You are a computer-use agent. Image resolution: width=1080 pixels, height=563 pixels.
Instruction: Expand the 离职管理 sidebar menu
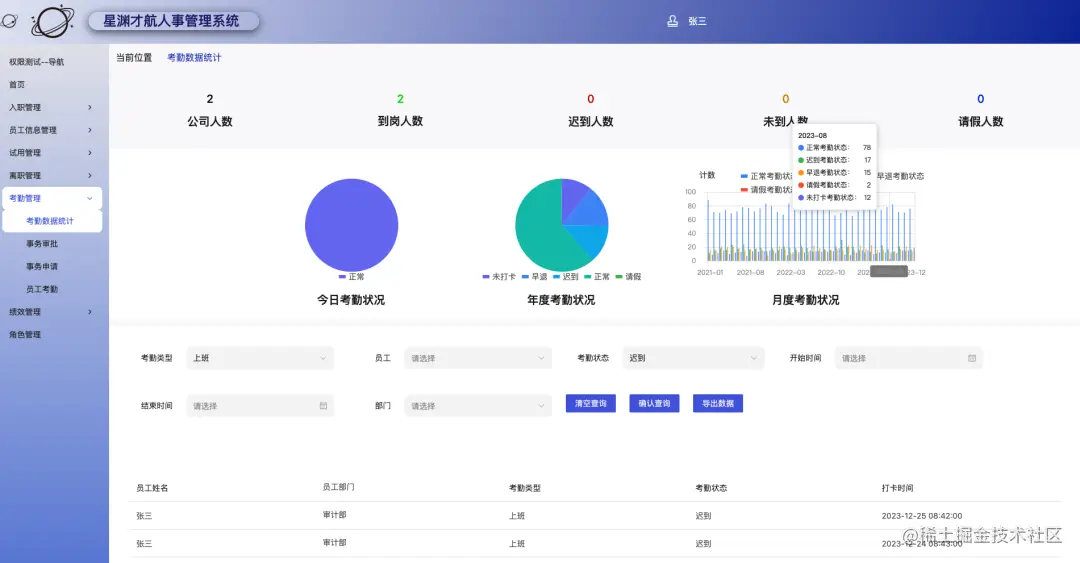tap(50, 176)
